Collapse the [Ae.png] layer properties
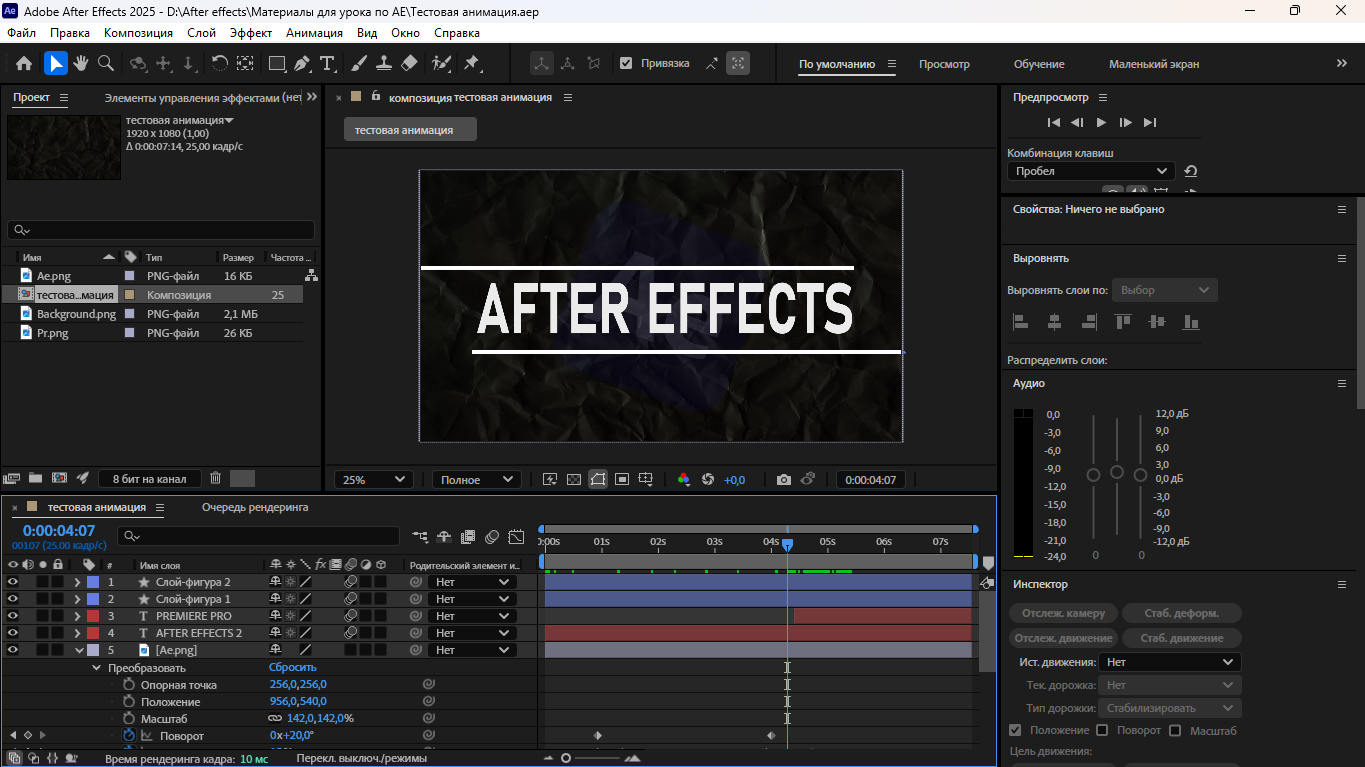 click(78, 650)
